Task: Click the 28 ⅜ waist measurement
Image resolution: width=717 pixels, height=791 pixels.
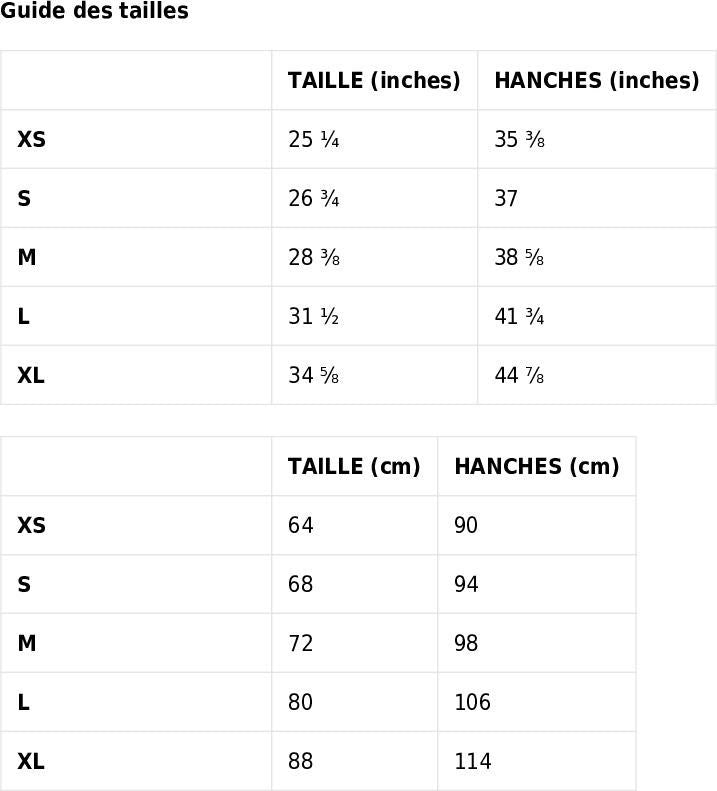Action: coord(314,257)
